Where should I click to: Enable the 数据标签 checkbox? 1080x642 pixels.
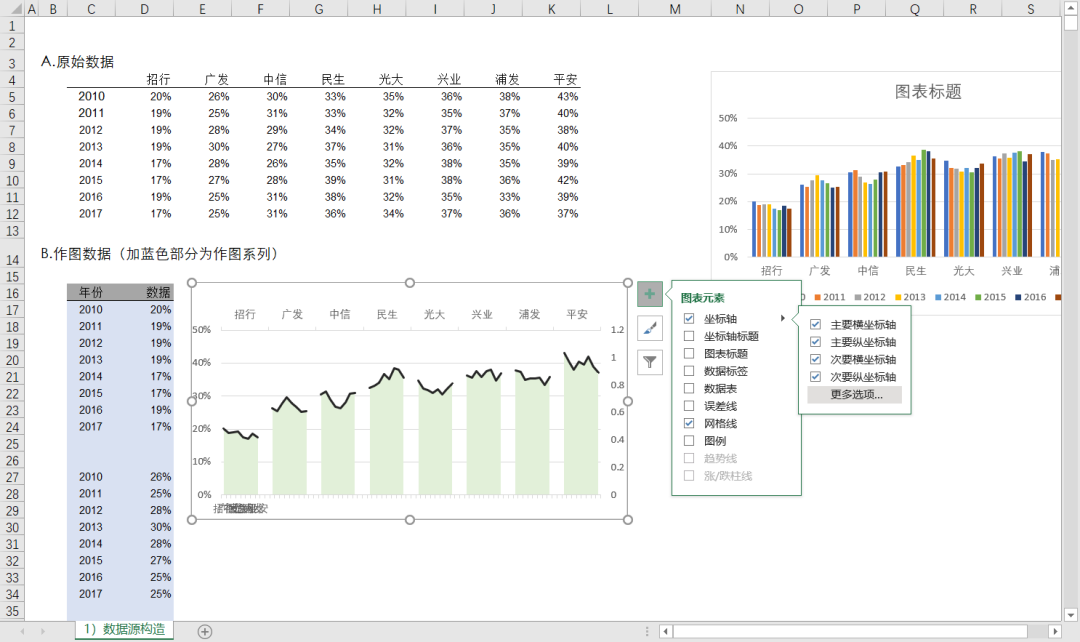pos(689,371)
